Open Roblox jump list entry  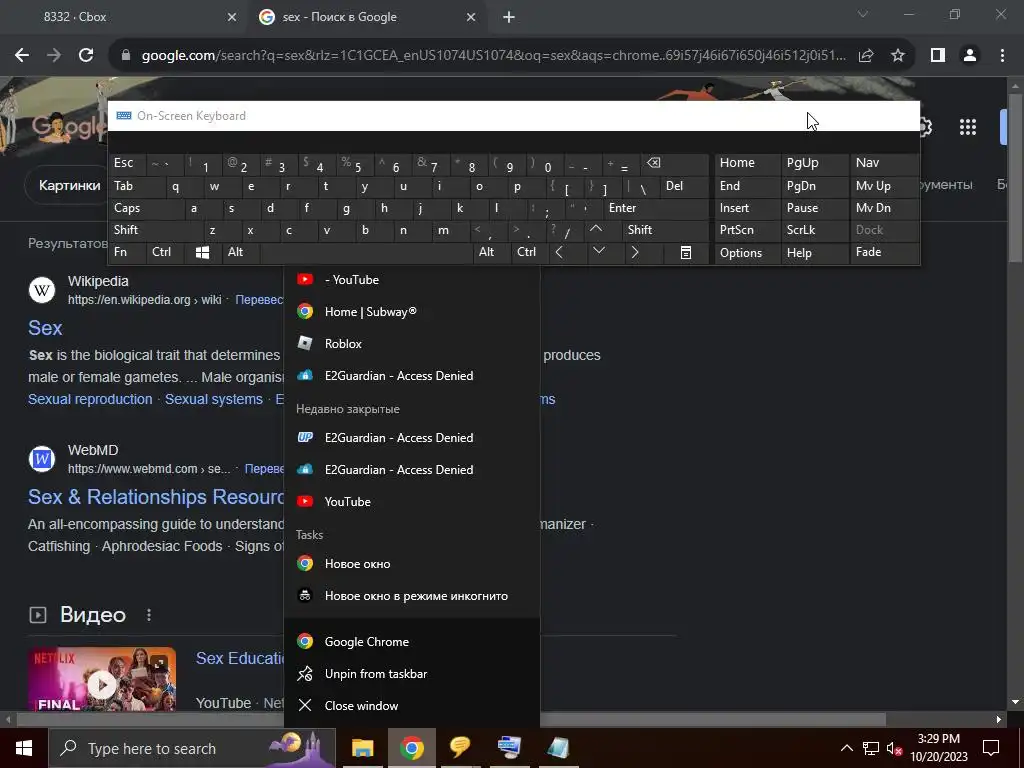coord(412,344)
